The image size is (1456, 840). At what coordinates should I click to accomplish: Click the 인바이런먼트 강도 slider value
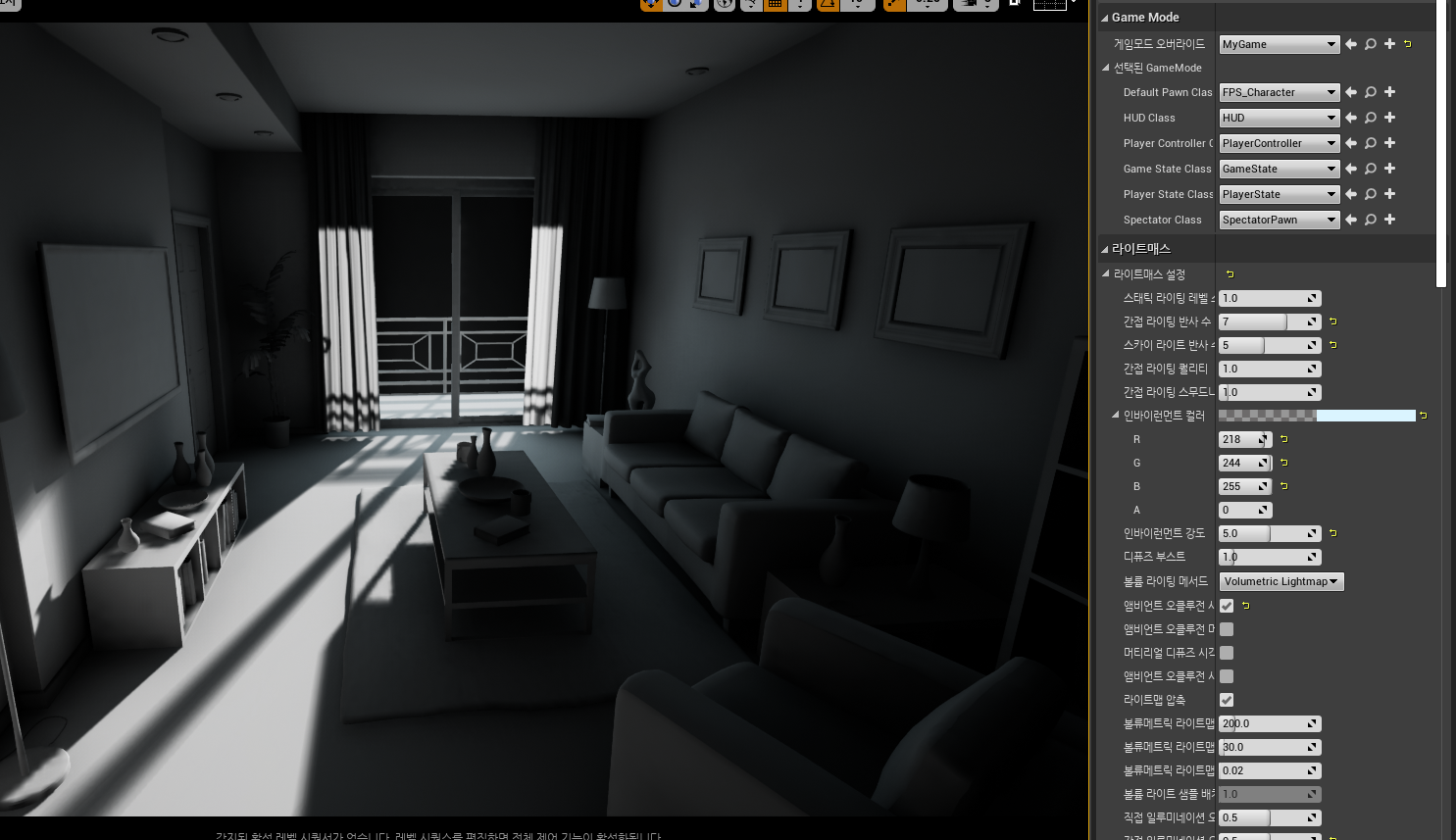tap(1270, 533)
